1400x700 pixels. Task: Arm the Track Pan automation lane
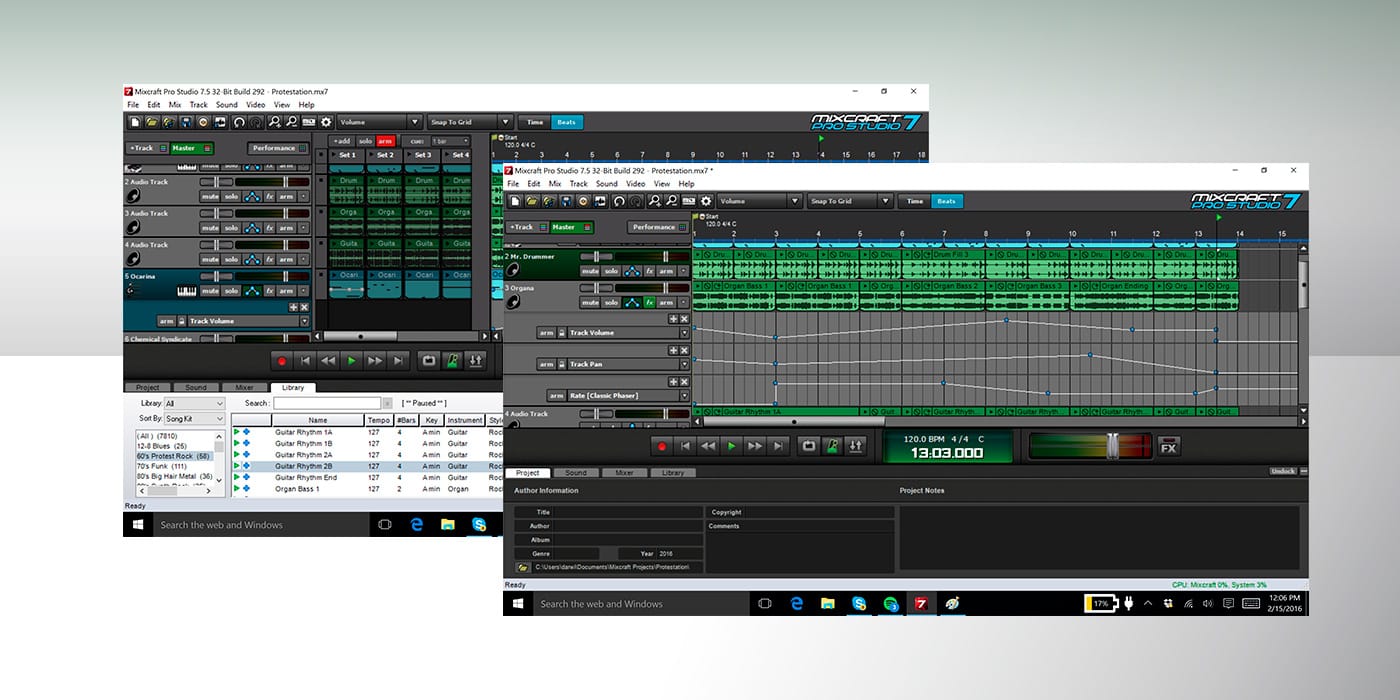(546, 364)
